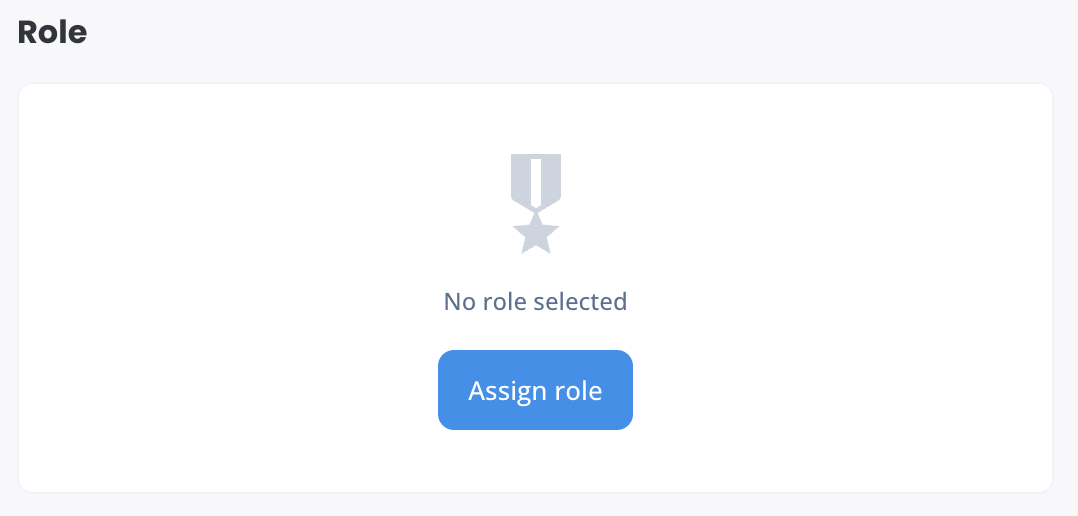
Task: Activate the rounded blue Assign role control
Action: (x=535, y=390)
